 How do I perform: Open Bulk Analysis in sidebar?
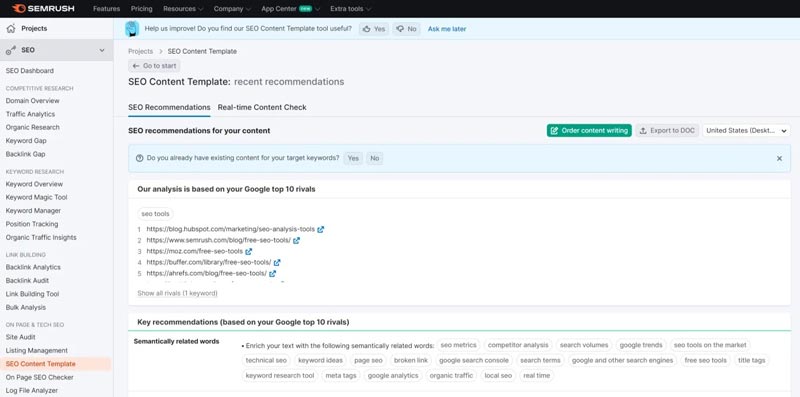tap(26, 308)
